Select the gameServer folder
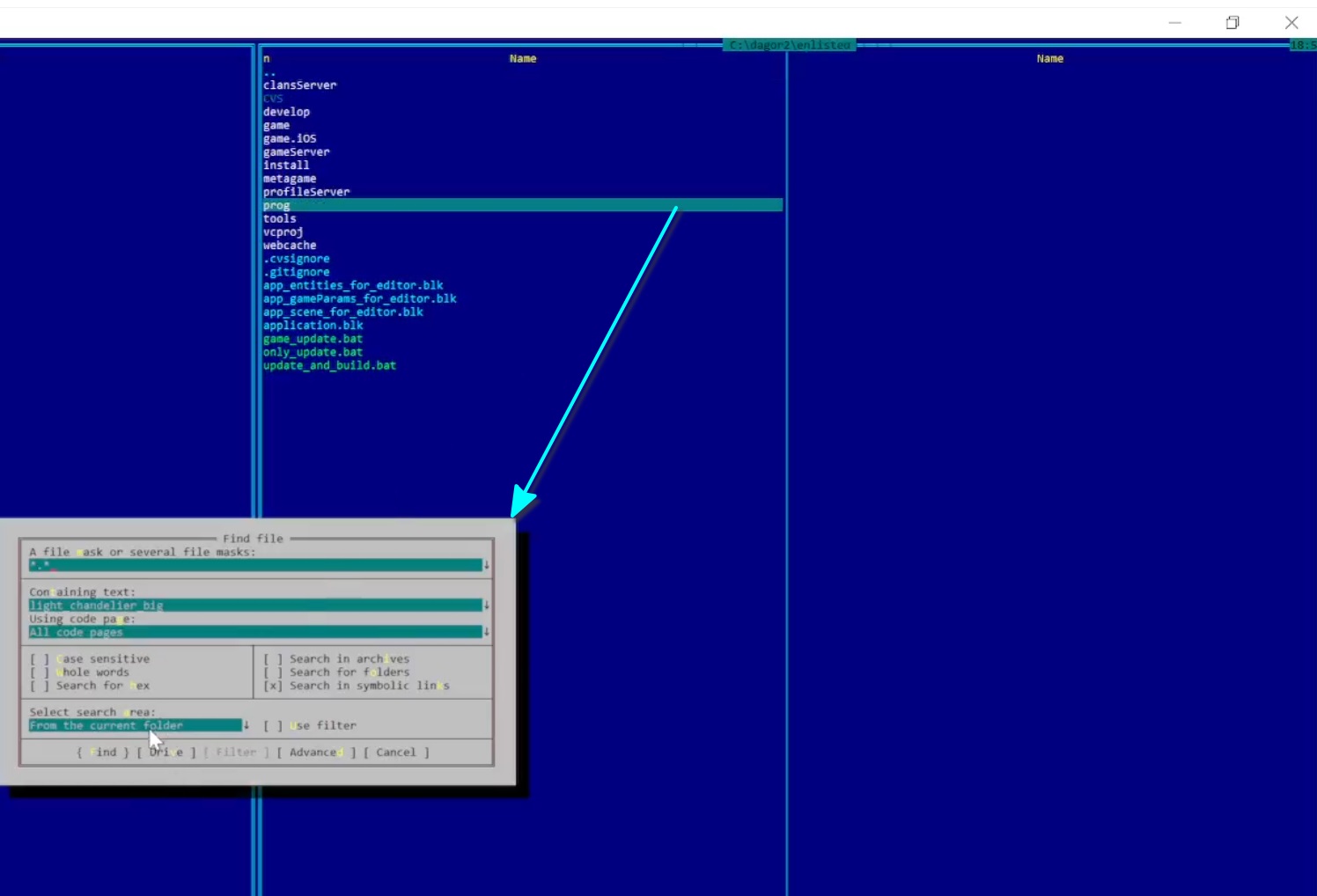The height and width of the screenshot is (896, 1317). [x=297, y=152]
